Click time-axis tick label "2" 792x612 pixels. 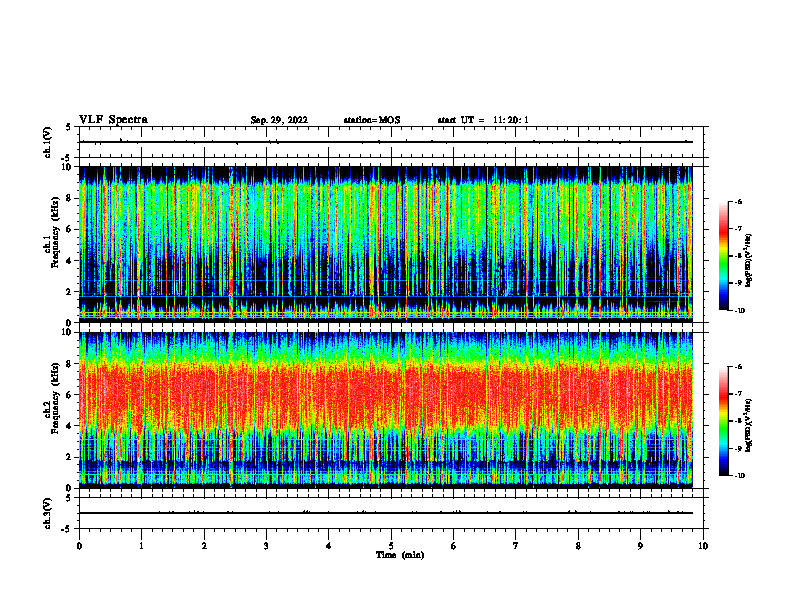(x=204, y=546)
